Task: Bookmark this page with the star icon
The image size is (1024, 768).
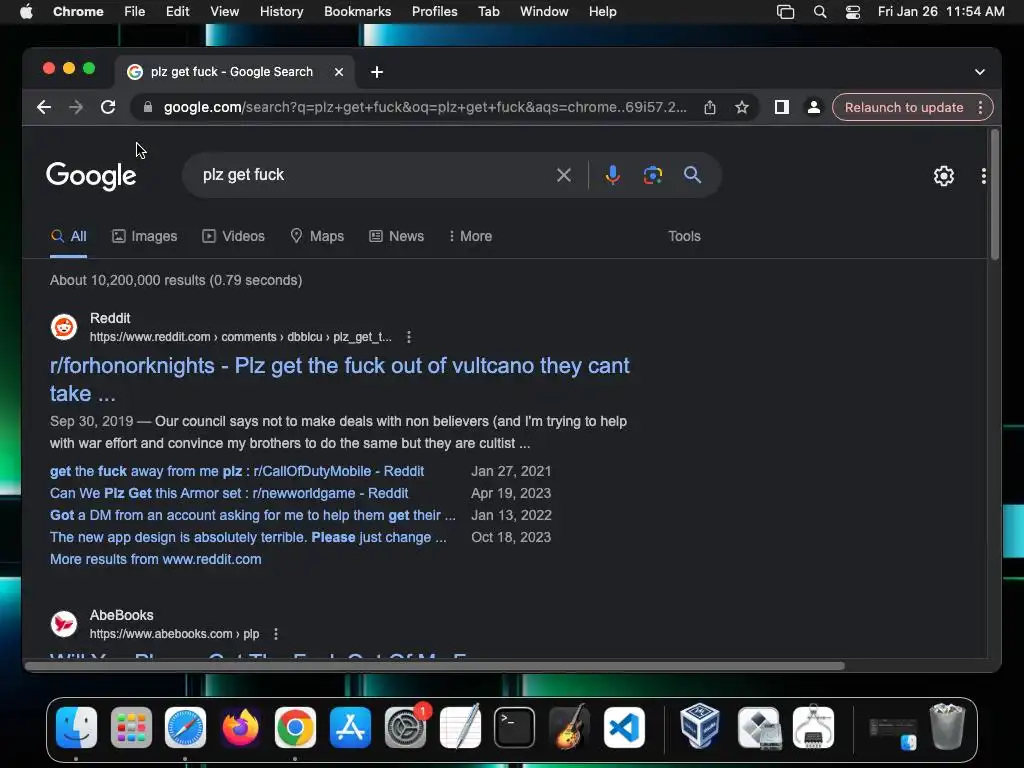Action: (742, 107)
